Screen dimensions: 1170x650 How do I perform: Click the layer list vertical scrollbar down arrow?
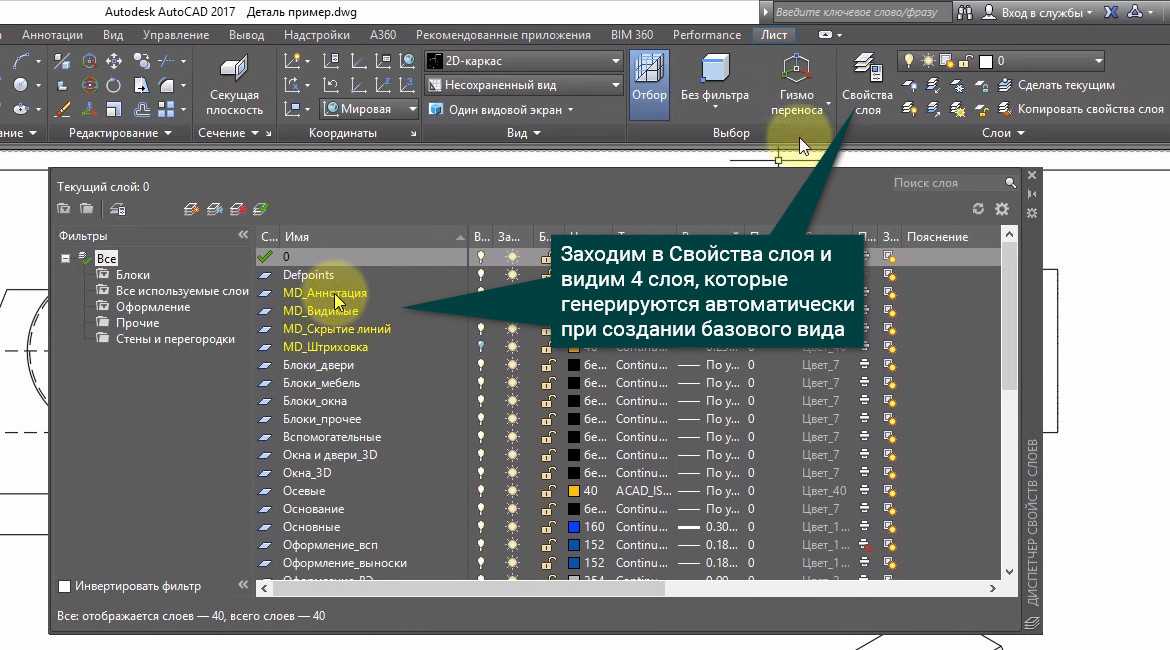pos(1010,572)
